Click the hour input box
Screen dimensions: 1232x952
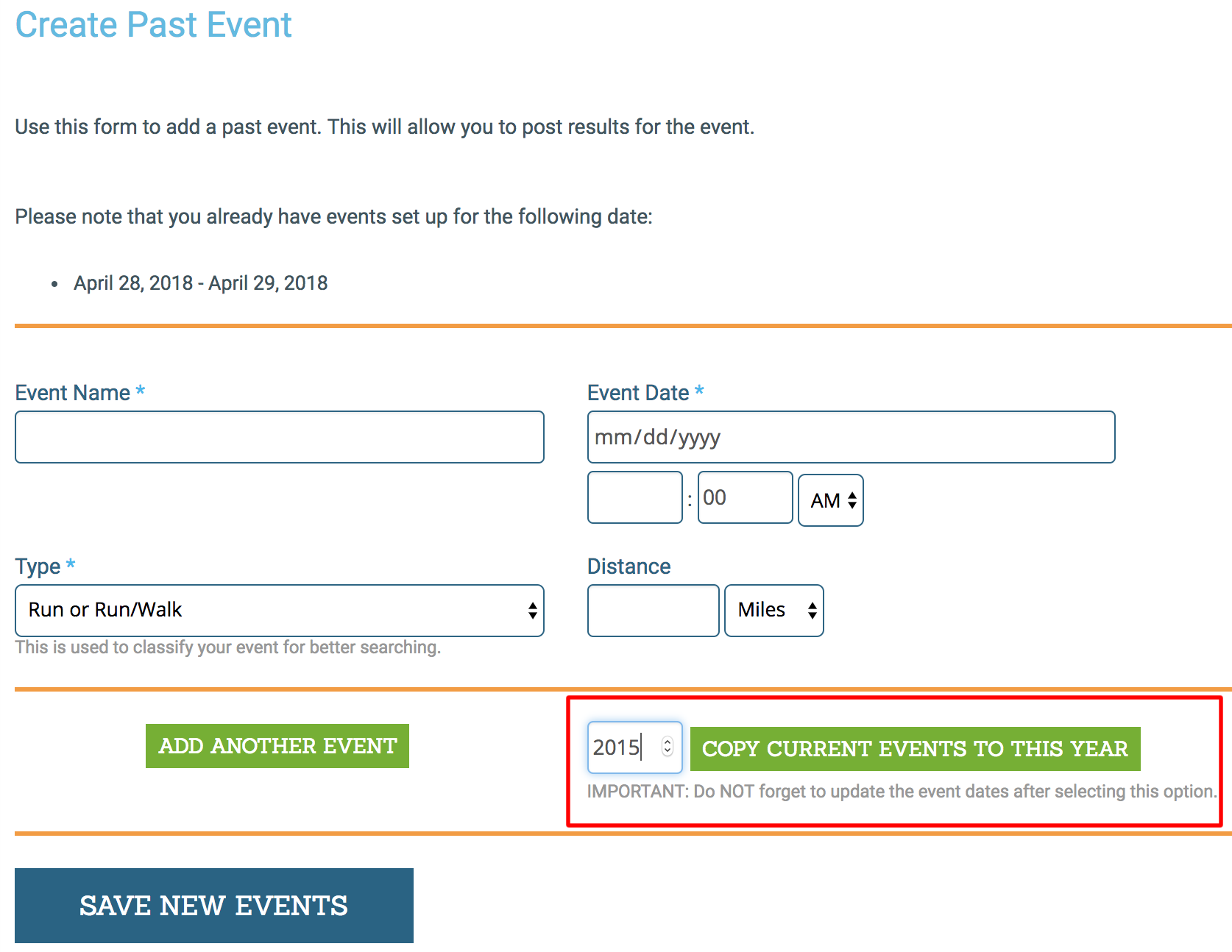coord(634,497)
